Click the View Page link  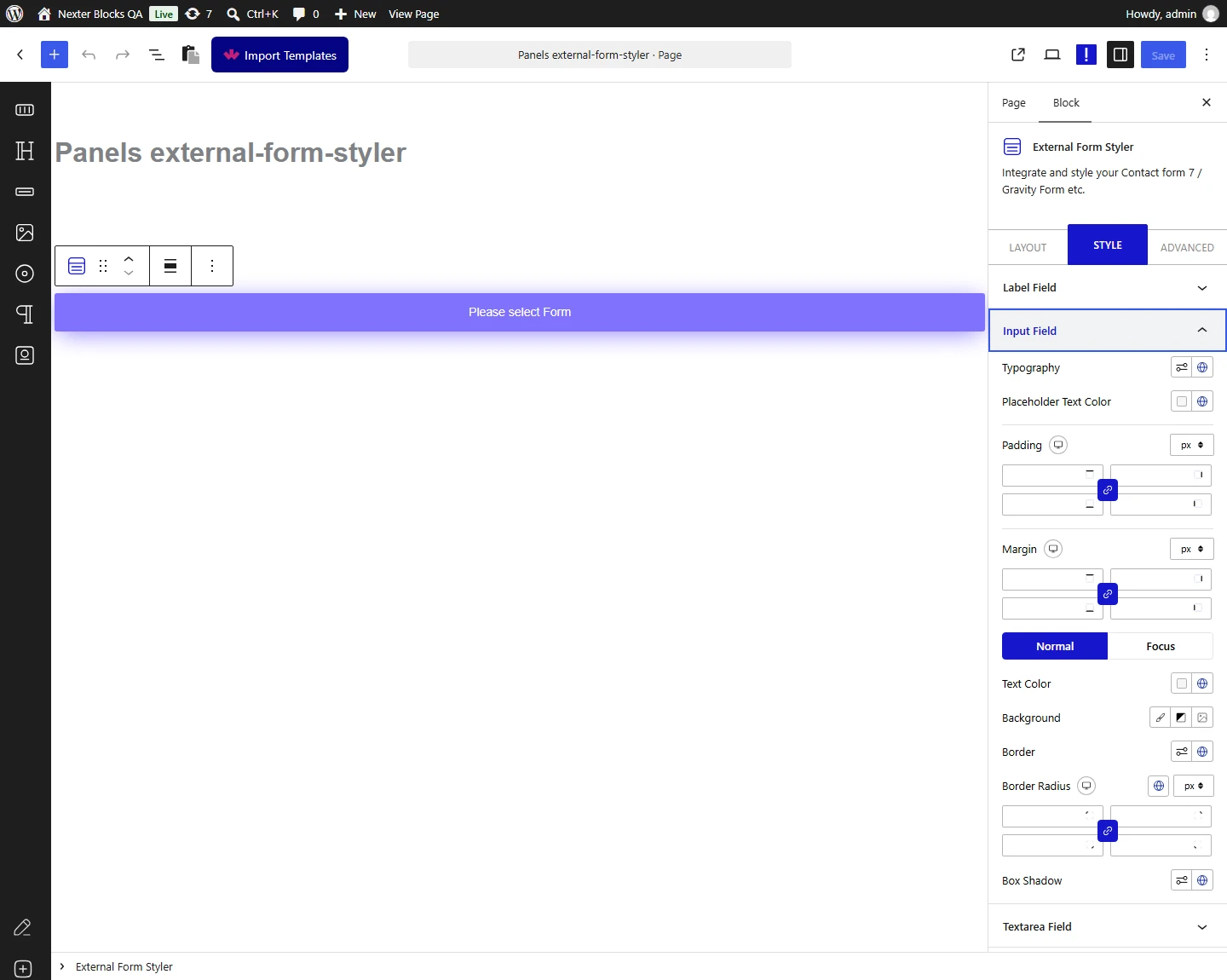click(414, 14)
